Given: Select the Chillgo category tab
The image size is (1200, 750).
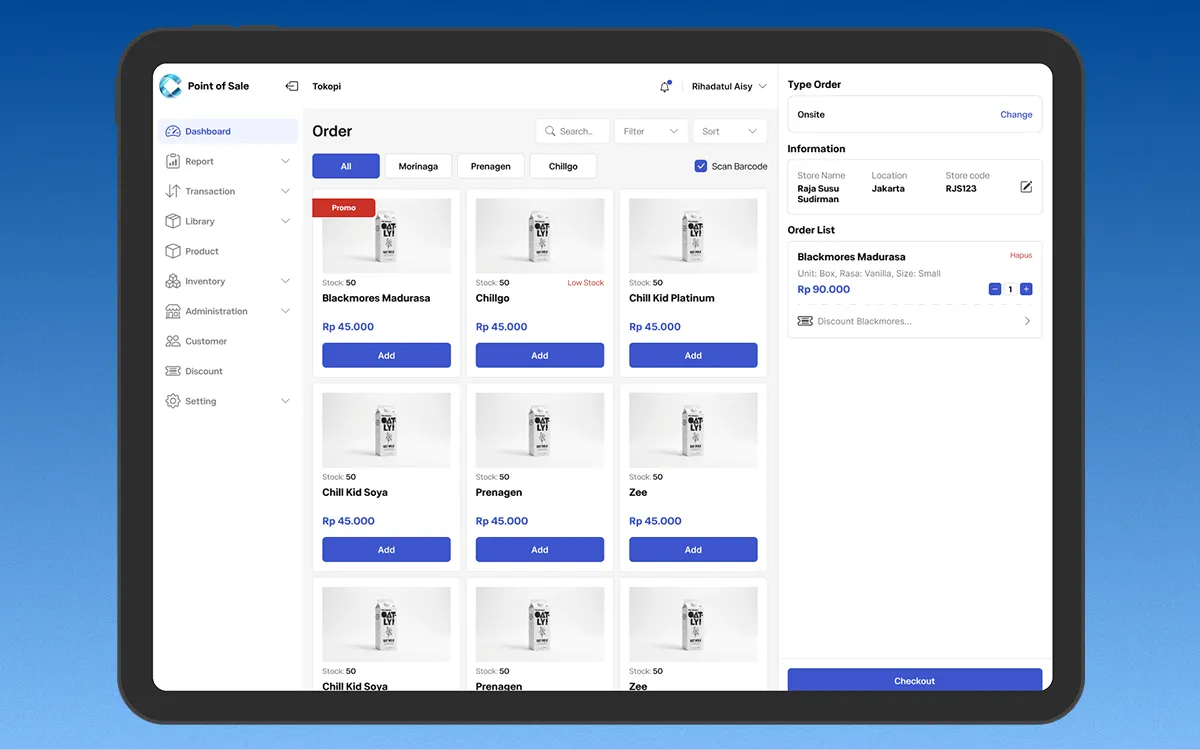Looking at the screenshot, I should coord(563,166).
